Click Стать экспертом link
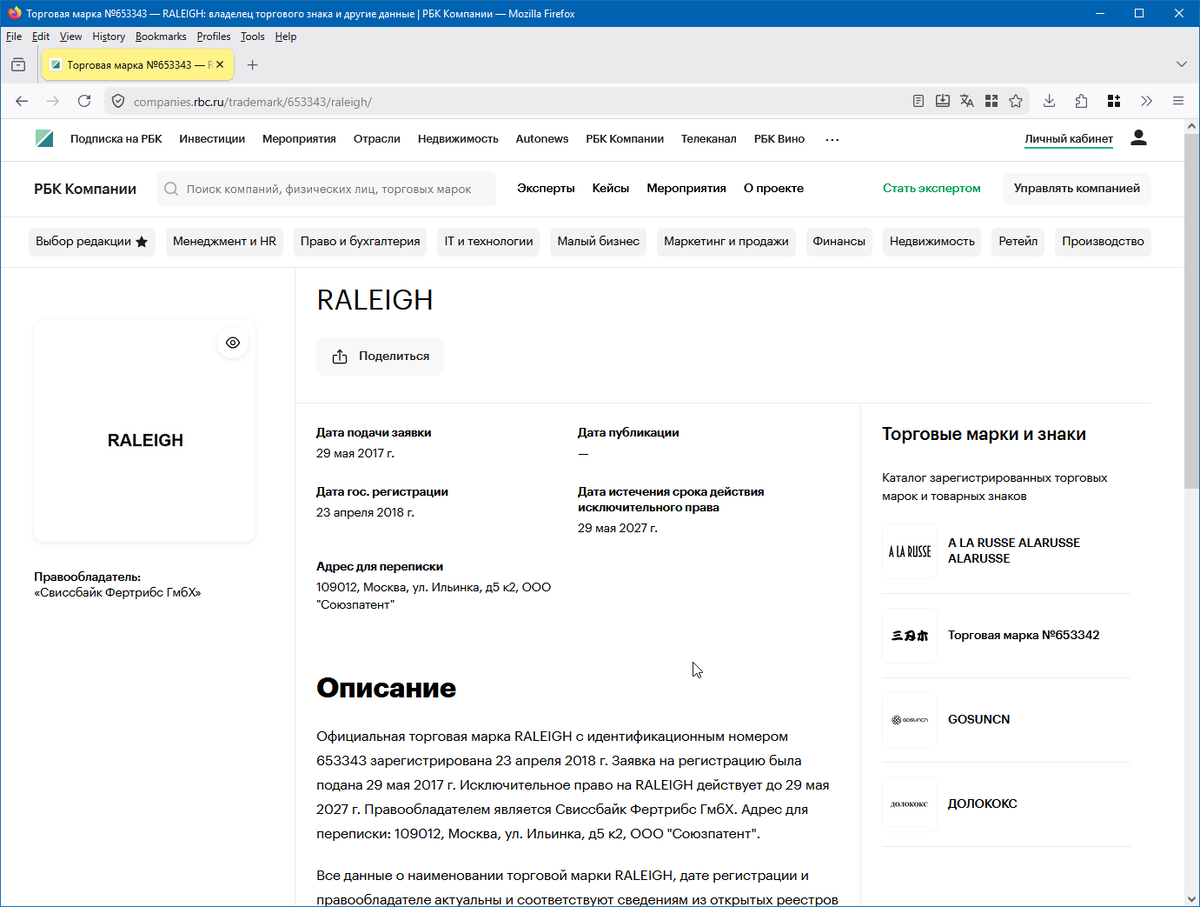Screen dimensions: 1200x907 click(x=931, y=188)
